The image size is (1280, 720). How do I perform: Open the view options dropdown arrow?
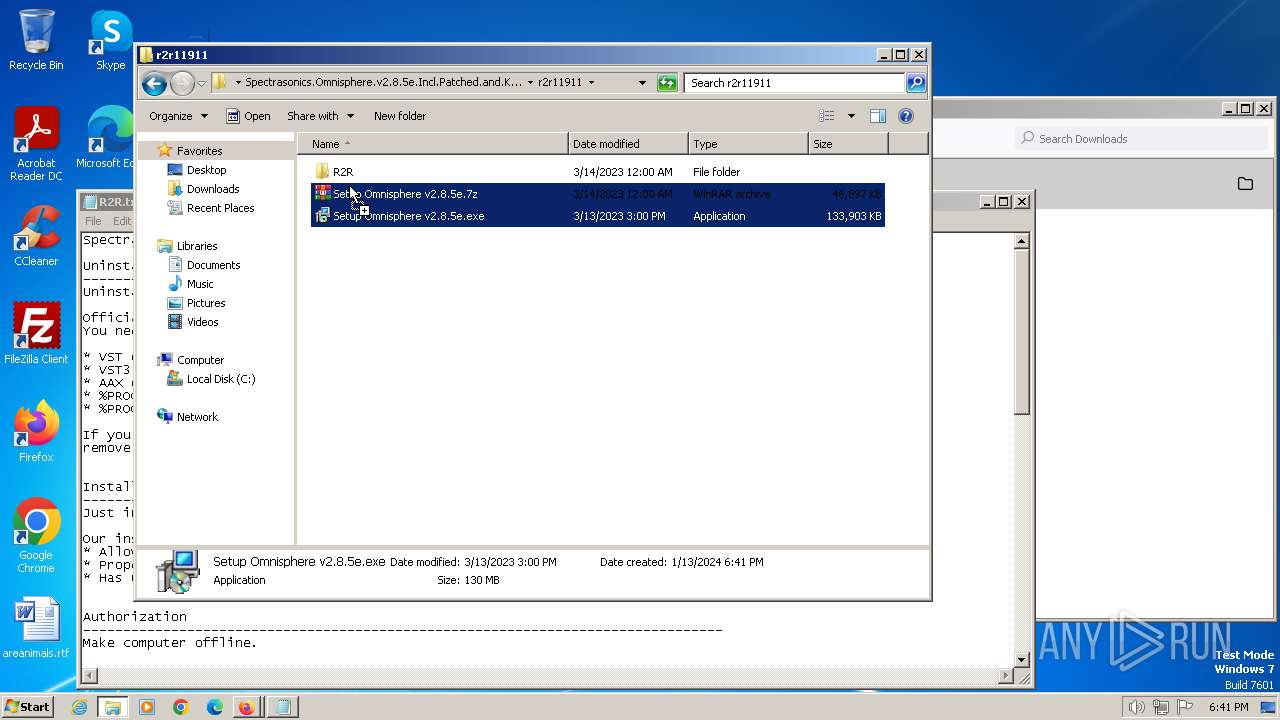click(x=851, y=116)
